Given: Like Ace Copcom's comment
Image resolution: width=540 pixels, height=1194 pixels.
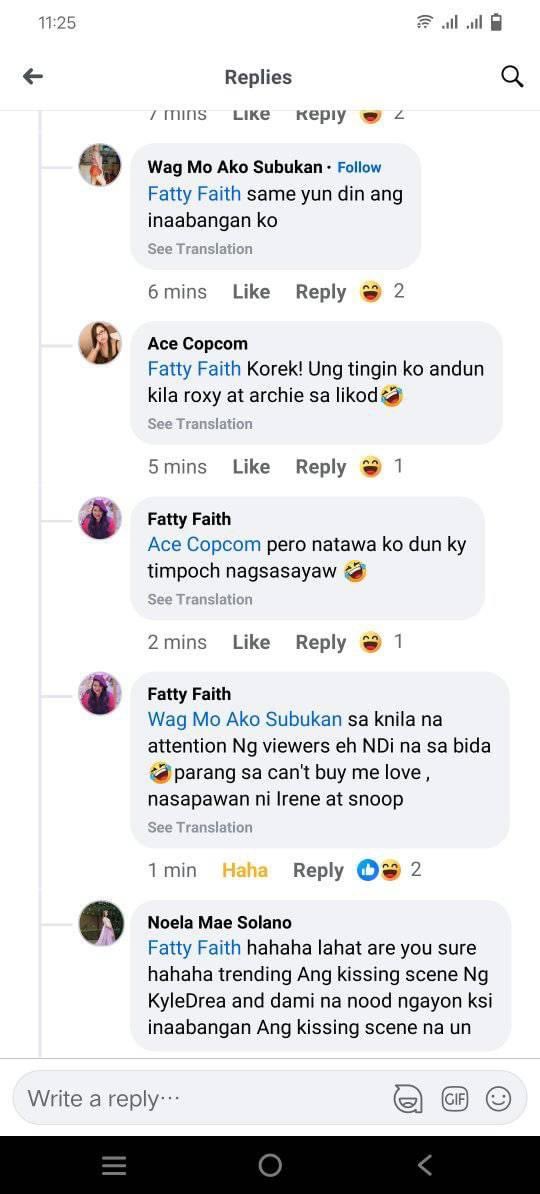Looking at the screenshot, I should click(x=251, y=467).
